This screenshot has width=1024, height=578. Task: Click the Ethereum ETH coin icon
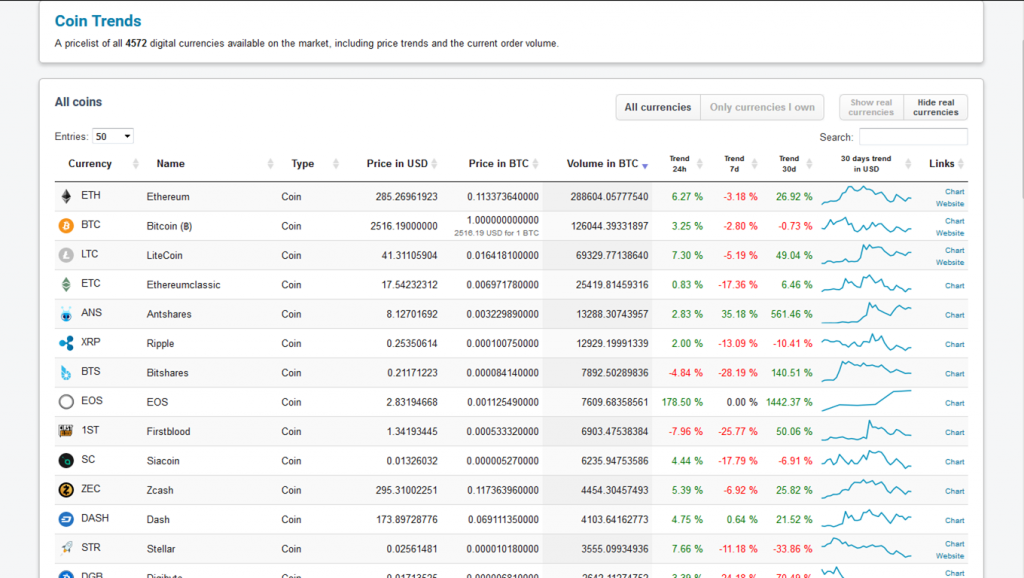(66, 196)
